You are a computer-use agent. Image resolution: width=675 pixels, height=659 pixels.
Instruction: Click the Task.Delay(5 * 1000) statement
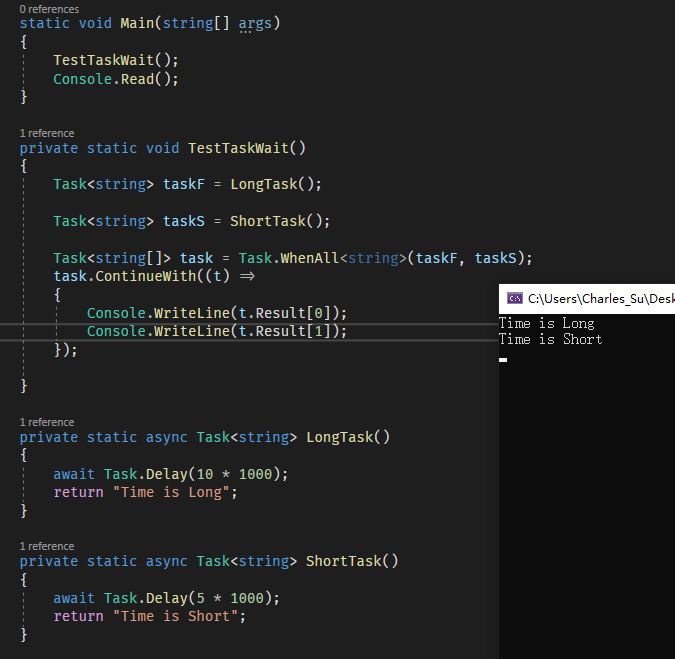point(166,598)
